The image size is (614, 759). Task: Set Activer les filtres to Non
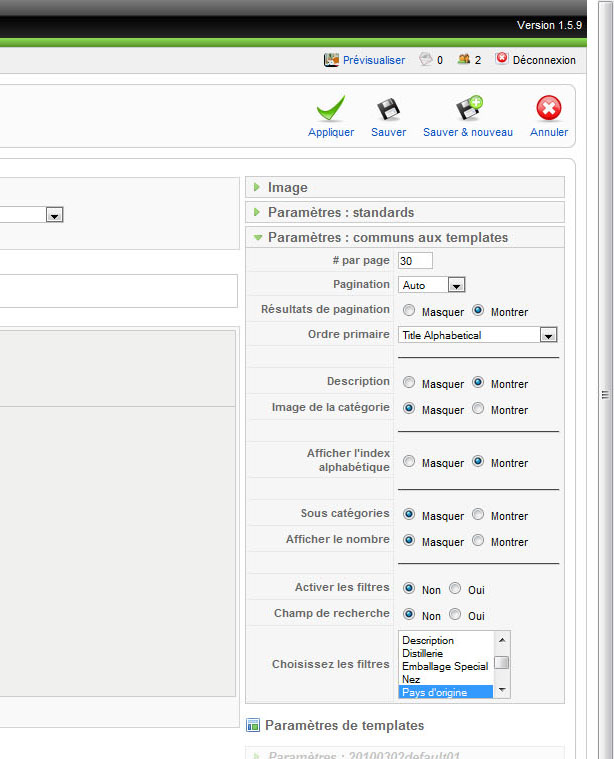409,588
